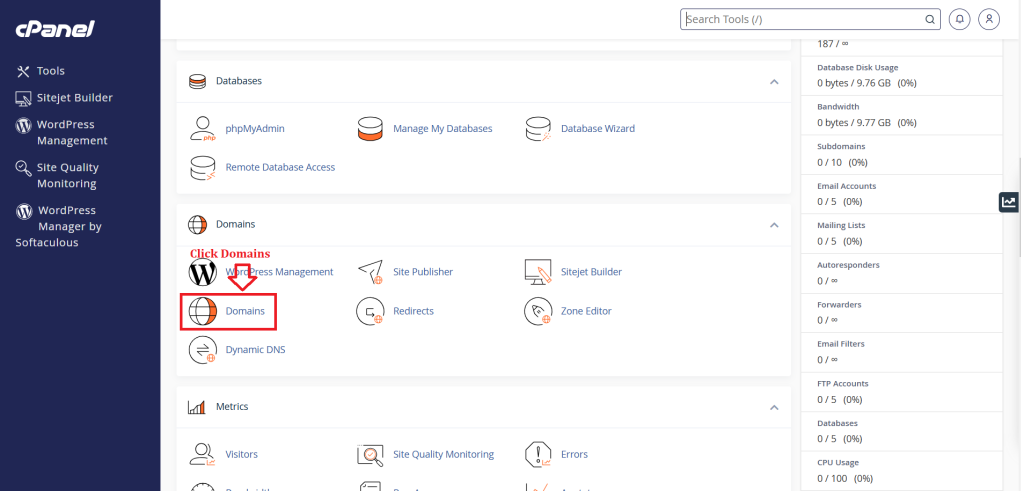Screen dimensions: 1024x491
Task: Open Errors link
Action: (x=574, y=454)
